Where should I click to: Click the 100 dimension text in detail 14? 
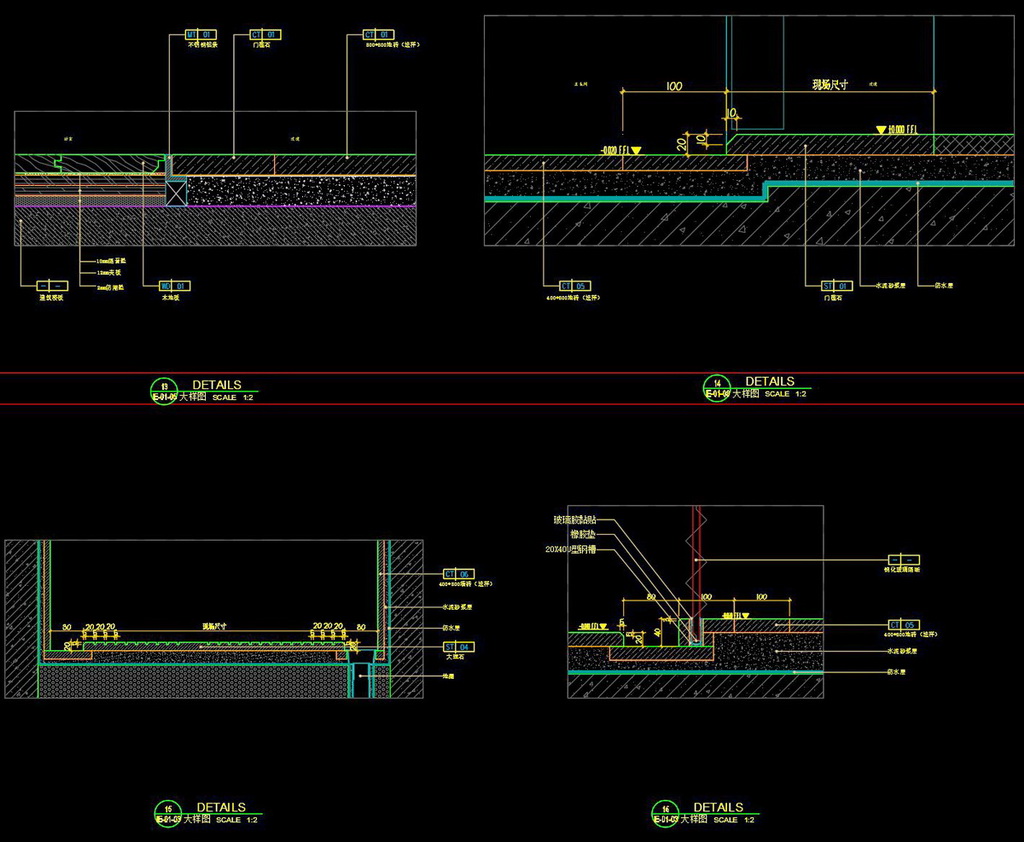pyautogui.click(x=673, y=87)
